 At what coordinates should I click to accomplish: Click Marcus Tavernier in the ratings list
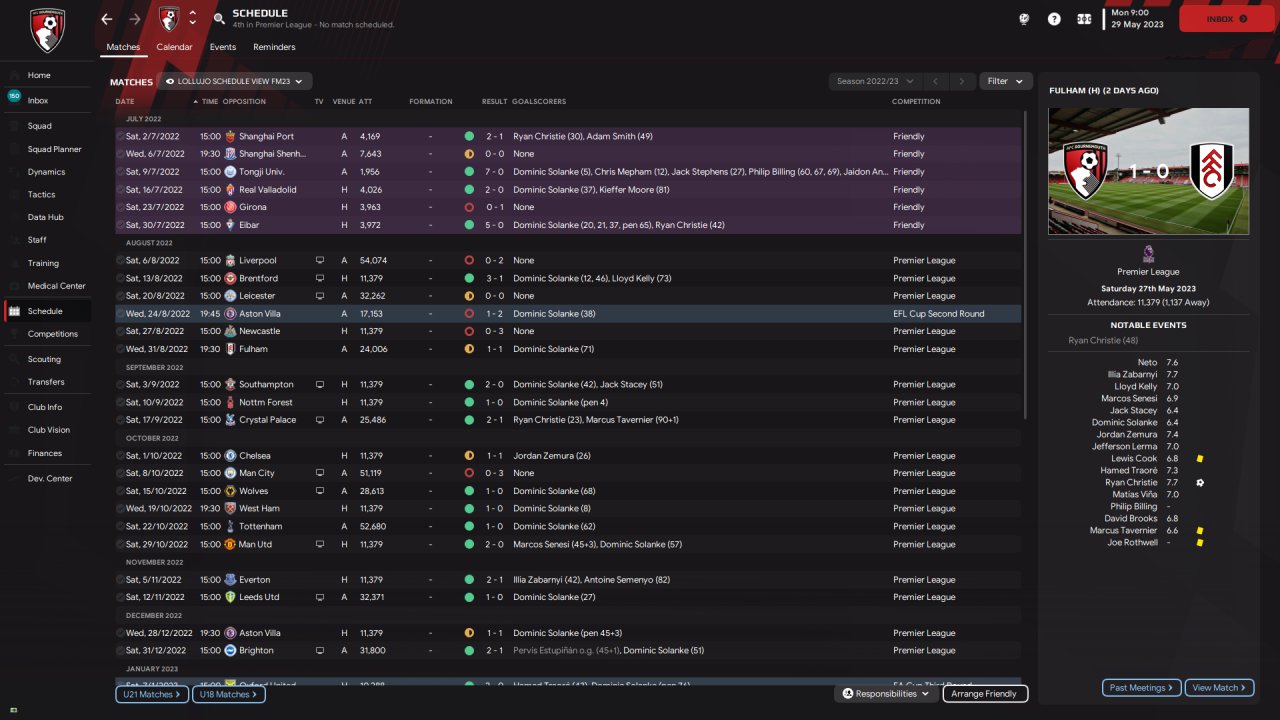coord(1124,531)
